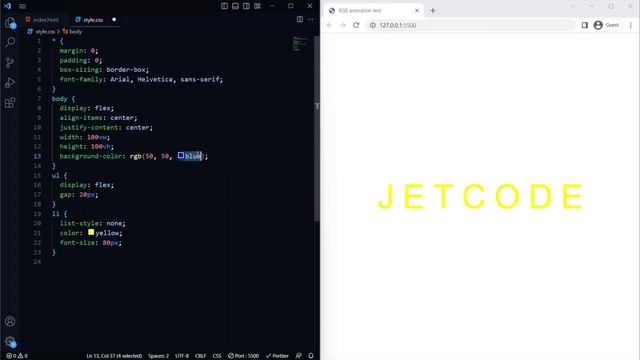Screen dimensions: 640x360
Task: Click the Prettier status item
Action: tap(277, 356)
